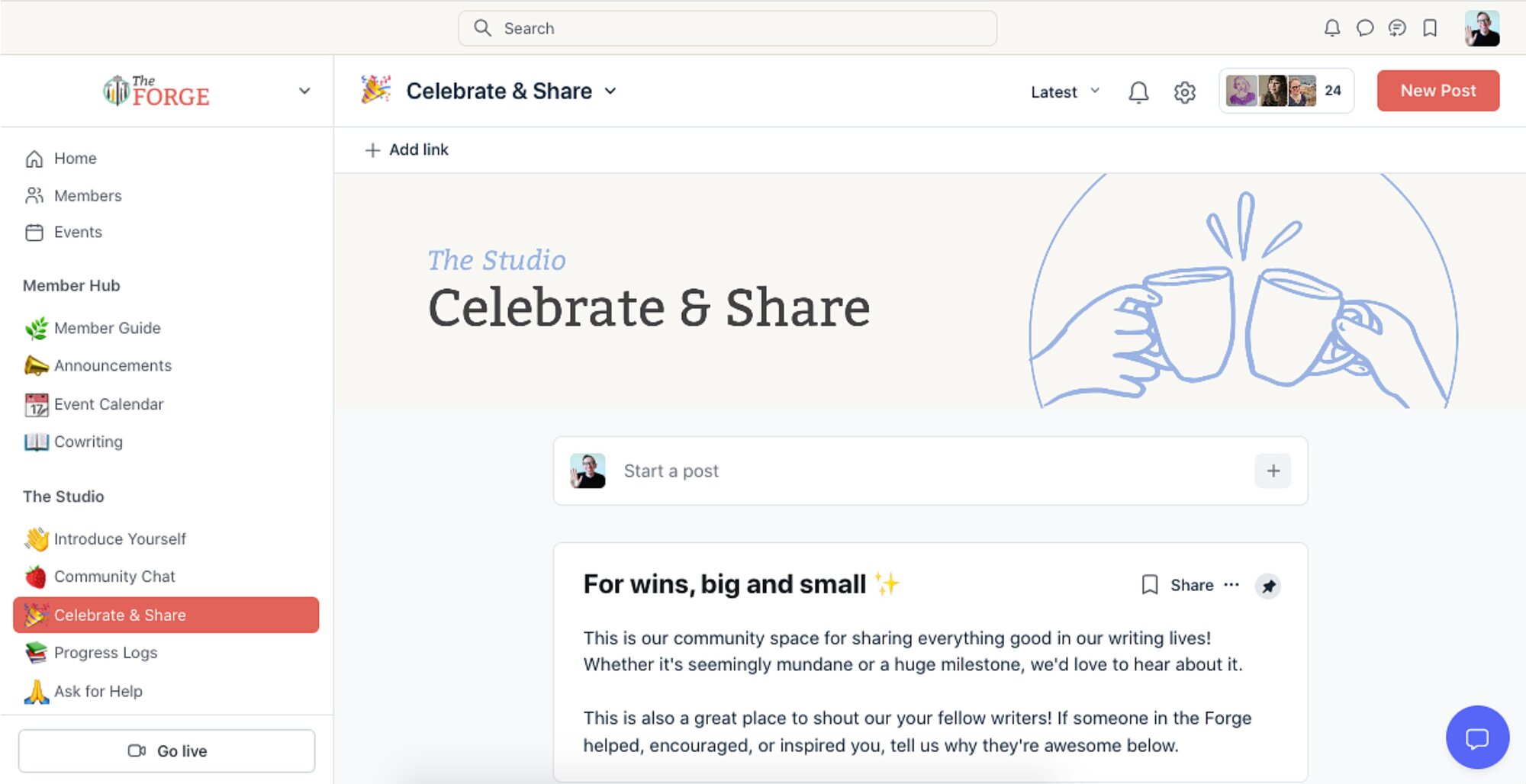Open the Celebrate & Share title dropdown
Image resolution: width=1526 pixels, height=784 pixels.
tap(610, 91)
